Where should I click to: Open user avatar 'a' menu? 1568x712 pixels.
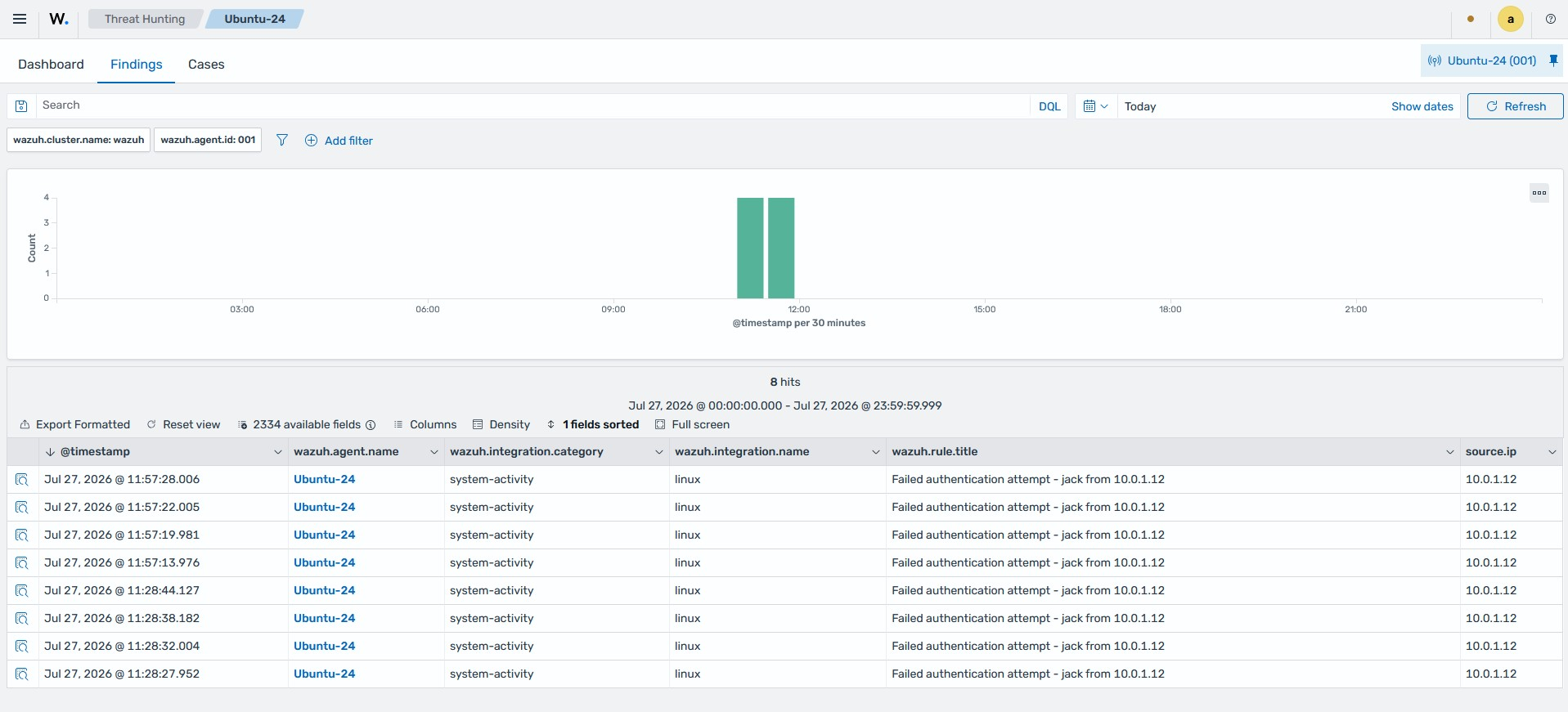1510,19
